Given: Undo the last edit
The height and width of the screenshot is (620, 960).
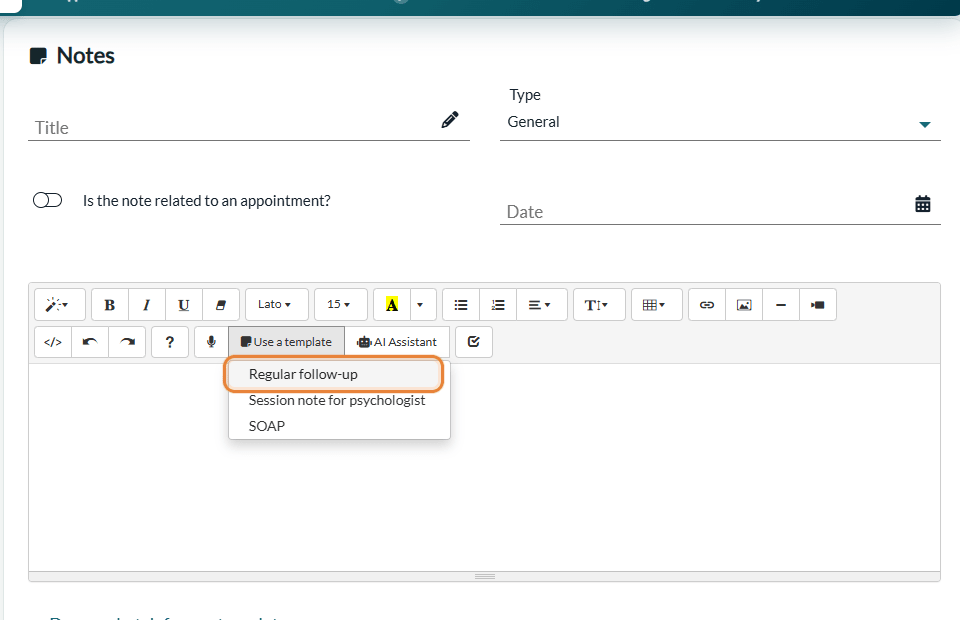Looking at the screenshot, I should [x=90, y=342].
